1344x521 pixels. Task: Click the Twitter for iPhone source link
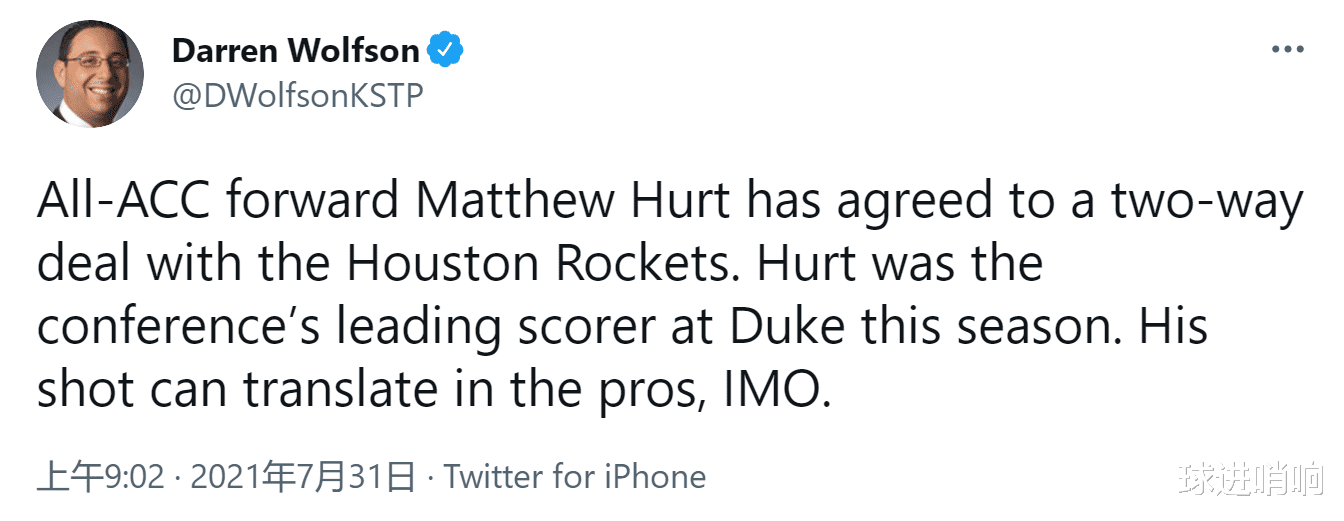[575, 476]
